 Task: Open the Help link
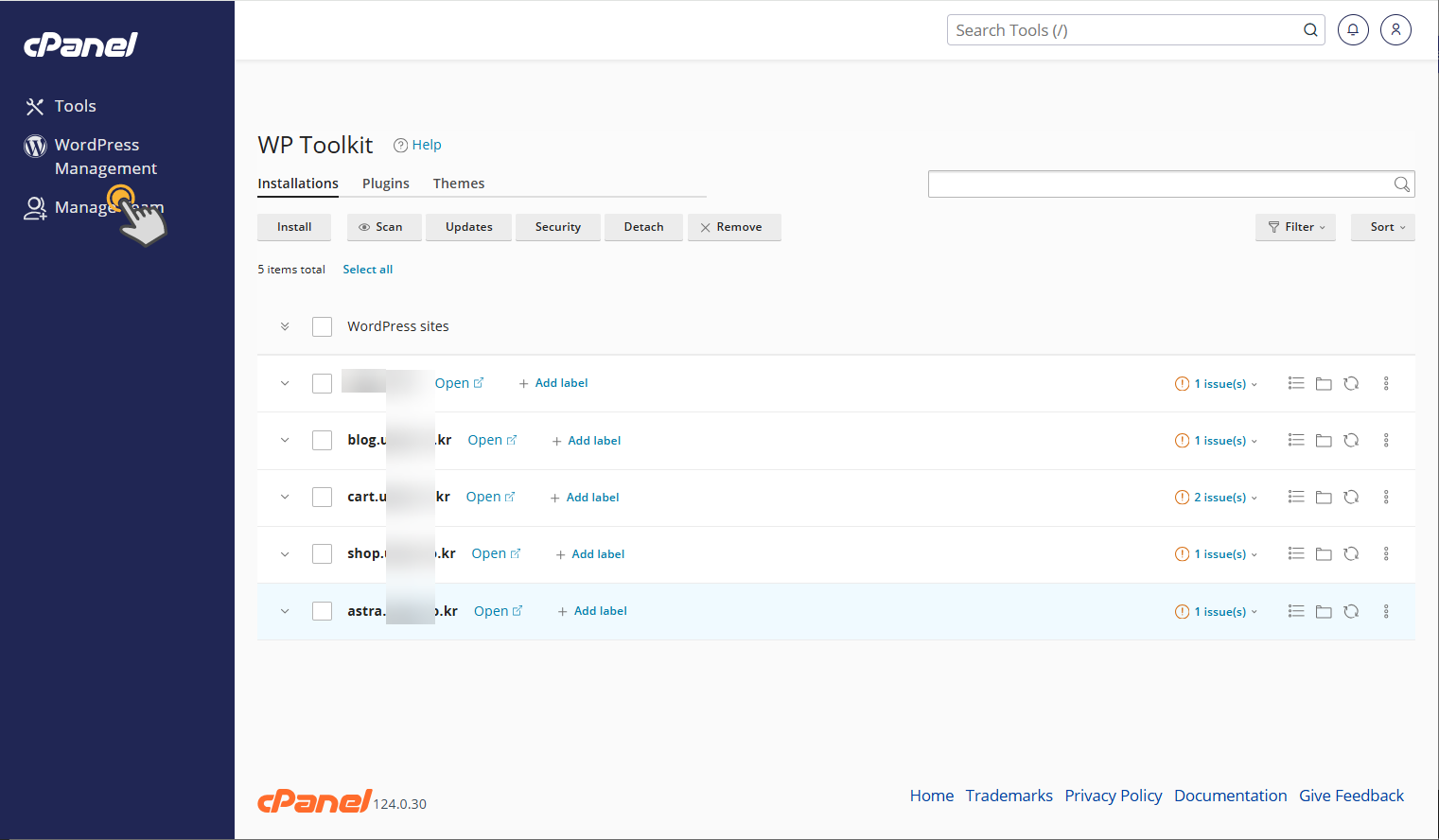coord(417,145)
